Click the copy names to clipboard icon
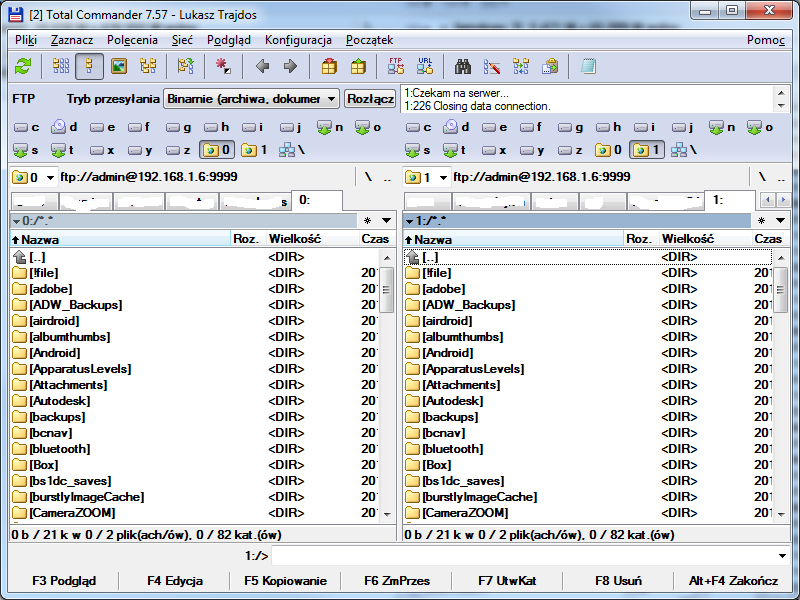Screen dimensions: 800x600 (x=550, y=66)
